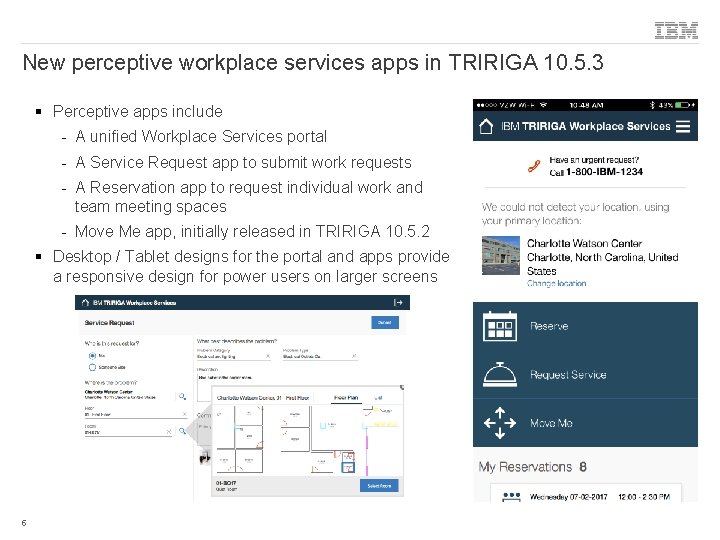Clear the Problem Type field with its X
Image resolution: width=720 pixels, height=540 pixels.
point(354,356)
